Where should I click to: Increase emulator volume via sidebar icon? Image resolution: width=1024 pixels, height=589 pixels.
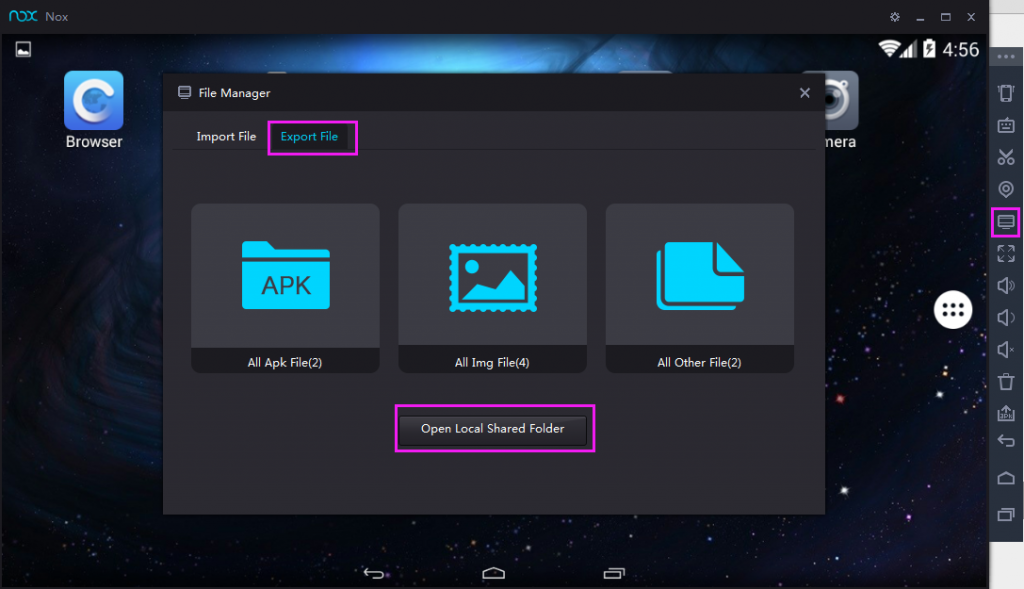click(1006, 285)
